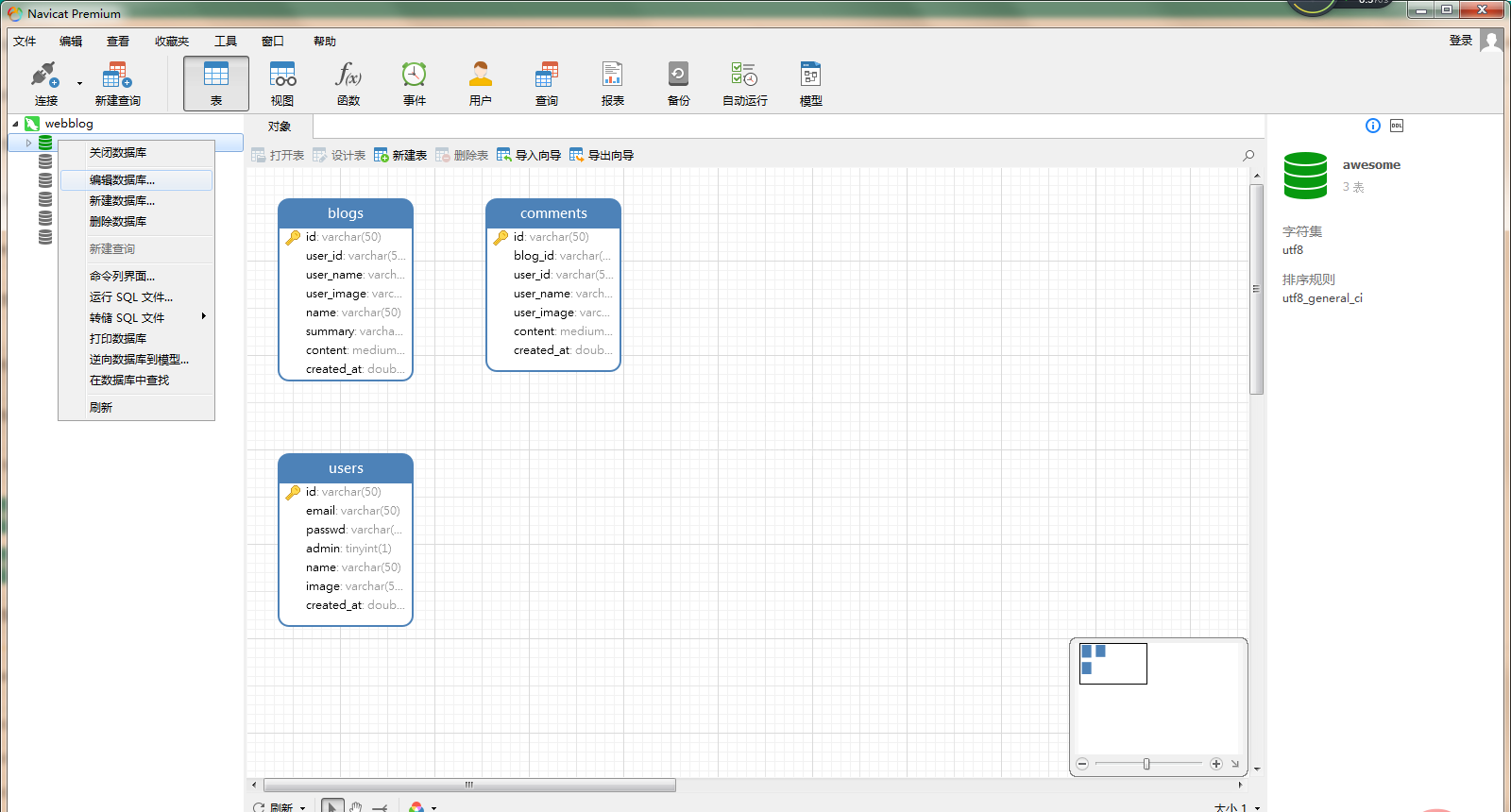
Task: Click the search magnifier icon
Action: [1248, 155]
